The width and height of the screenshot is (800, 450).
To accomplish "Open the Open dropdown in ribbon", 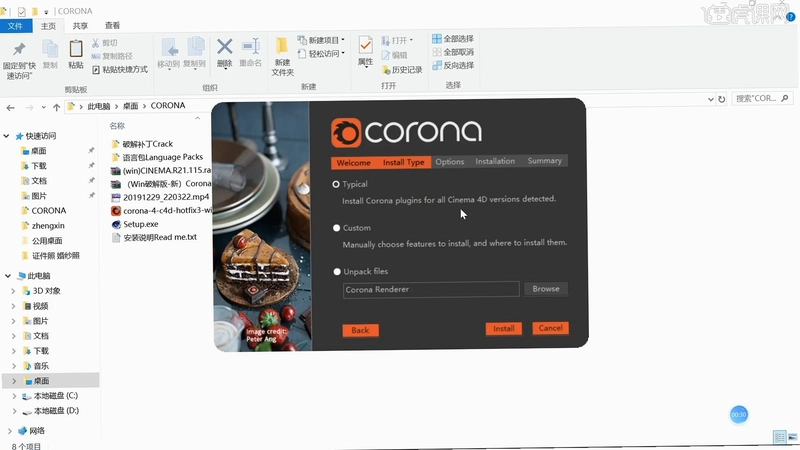I will (x=398, y=40).
